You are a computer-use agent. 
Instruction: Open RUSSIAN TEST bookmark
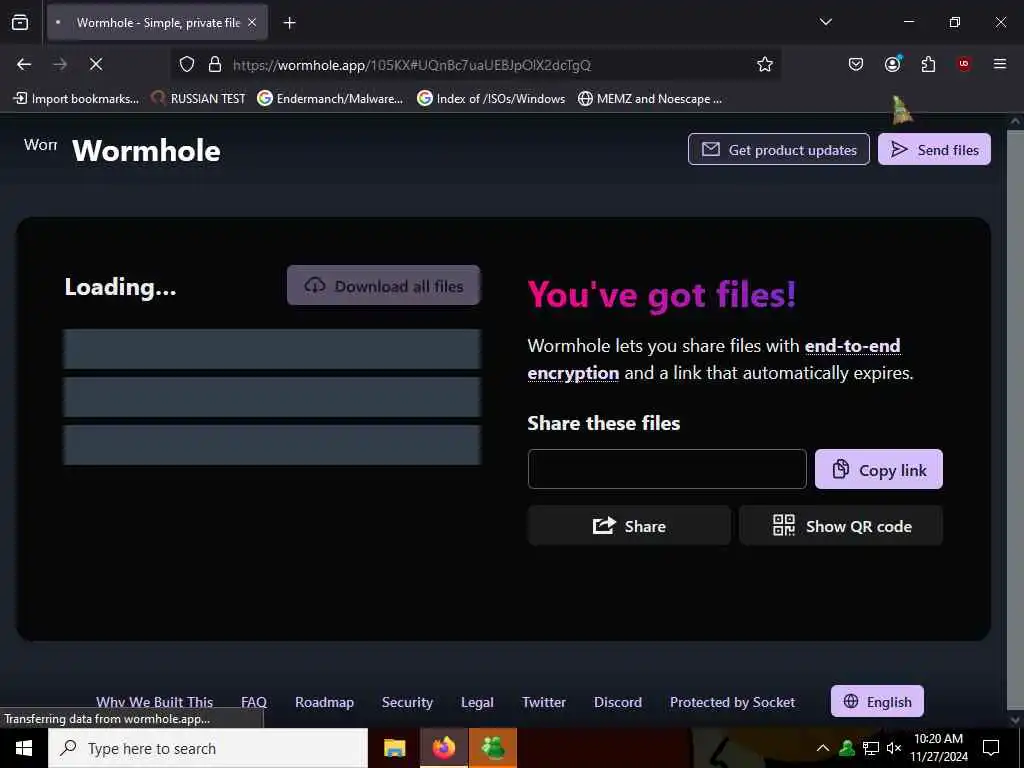199,99
